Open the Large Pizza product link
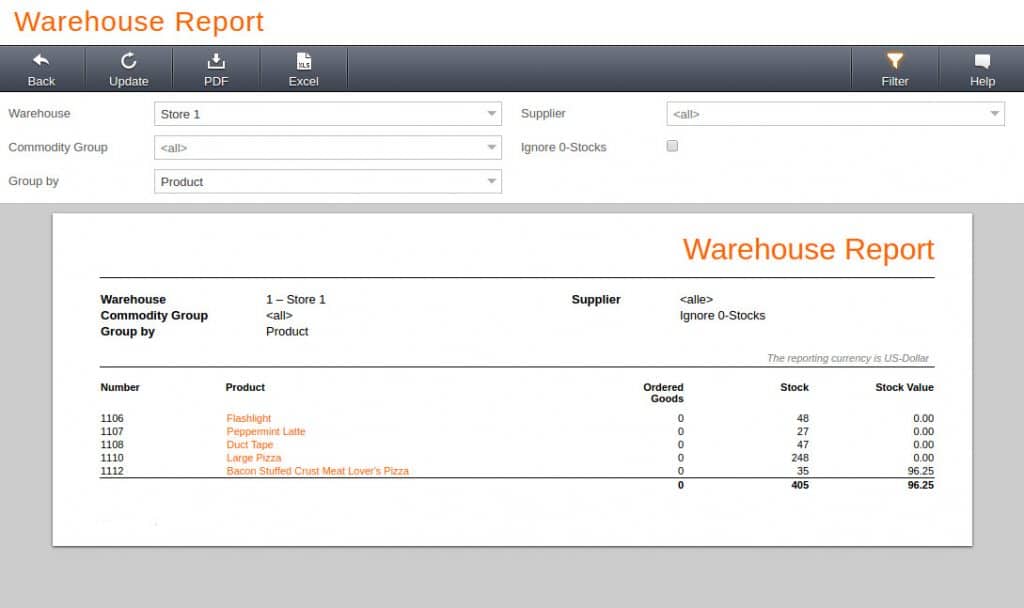Screen dimensions: 1024x608 255,458
